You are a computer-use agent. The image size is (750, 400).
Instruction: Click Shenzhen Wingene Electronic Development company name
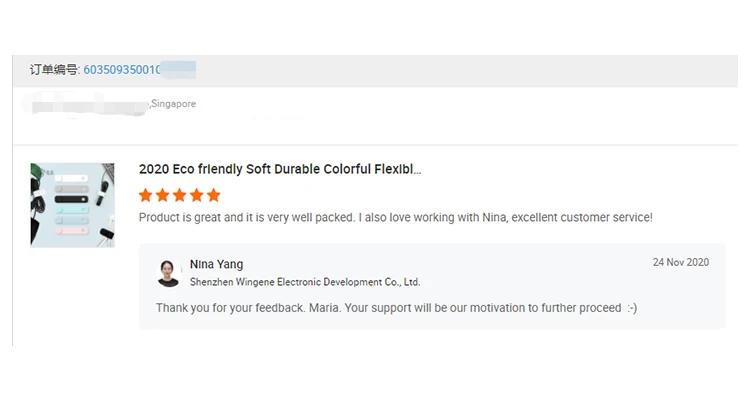point(305,283)
